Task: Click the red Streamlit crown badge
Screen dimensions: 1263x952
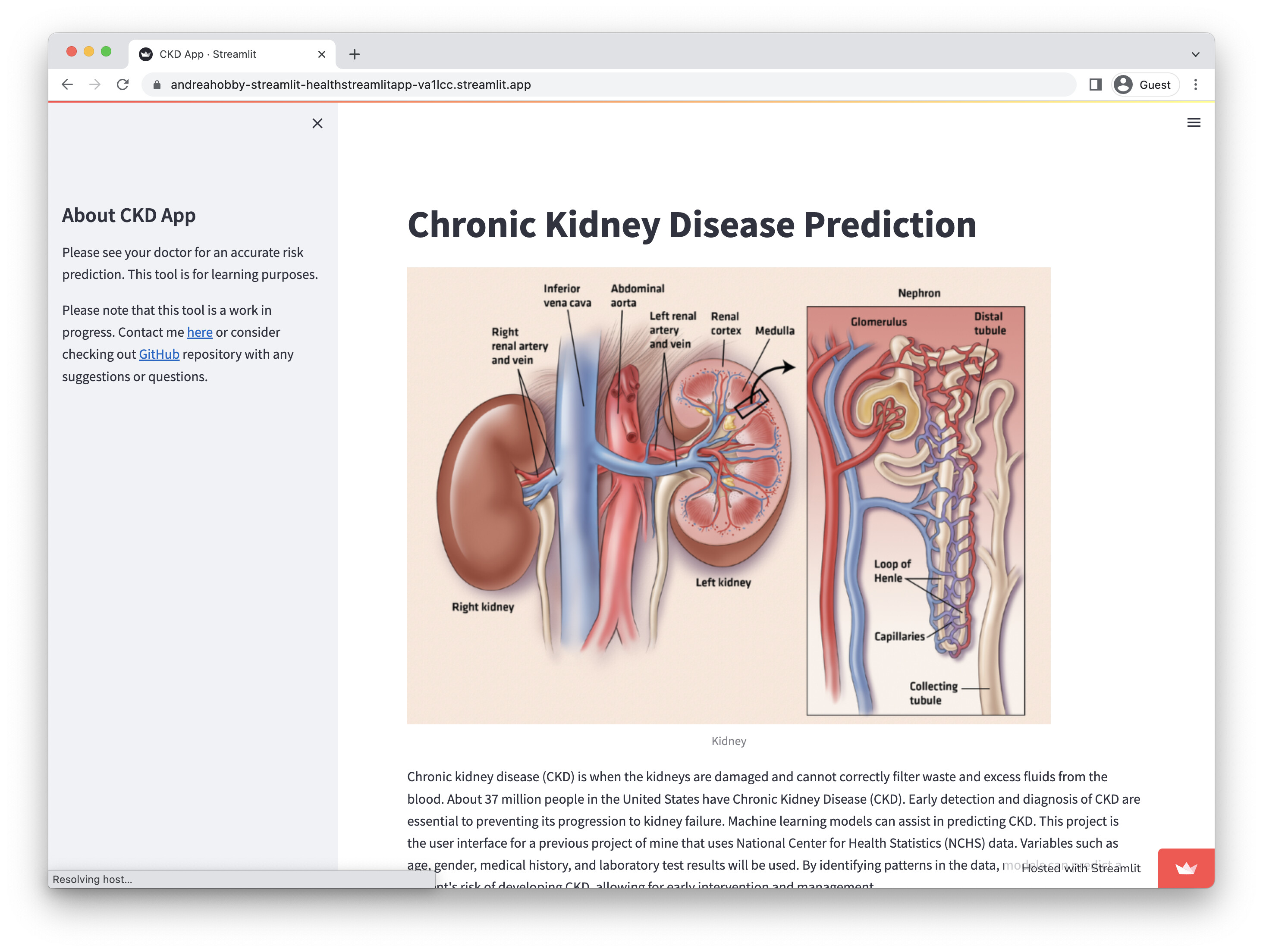Action: [1186, 868]
